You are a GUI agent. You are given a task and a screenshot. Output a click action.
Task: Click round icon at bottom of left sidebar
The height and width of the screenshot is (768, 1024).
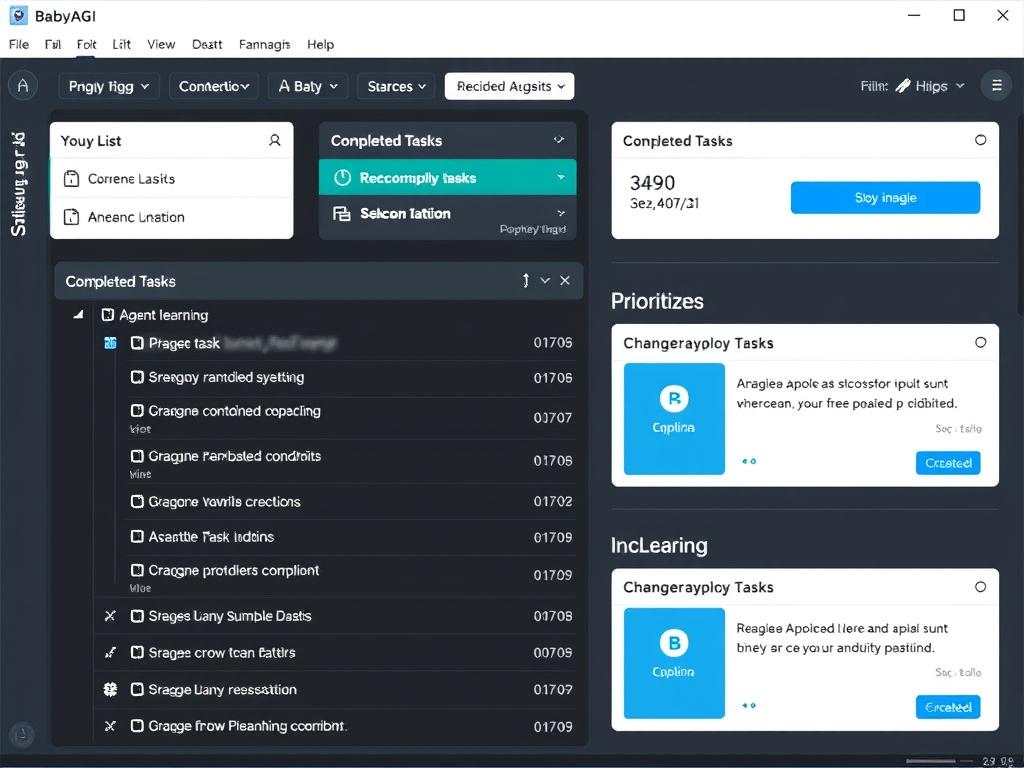[x=22, y=734]
